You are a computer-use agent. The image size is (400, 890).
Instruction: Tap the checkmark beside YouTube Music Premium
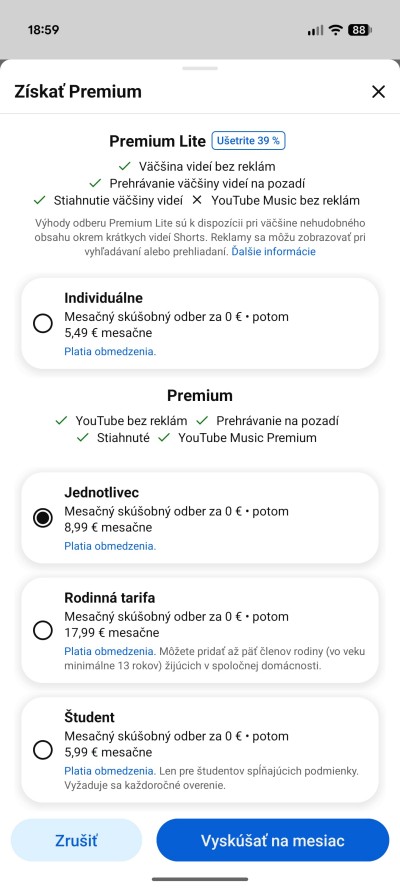click(x=165, y=438)
